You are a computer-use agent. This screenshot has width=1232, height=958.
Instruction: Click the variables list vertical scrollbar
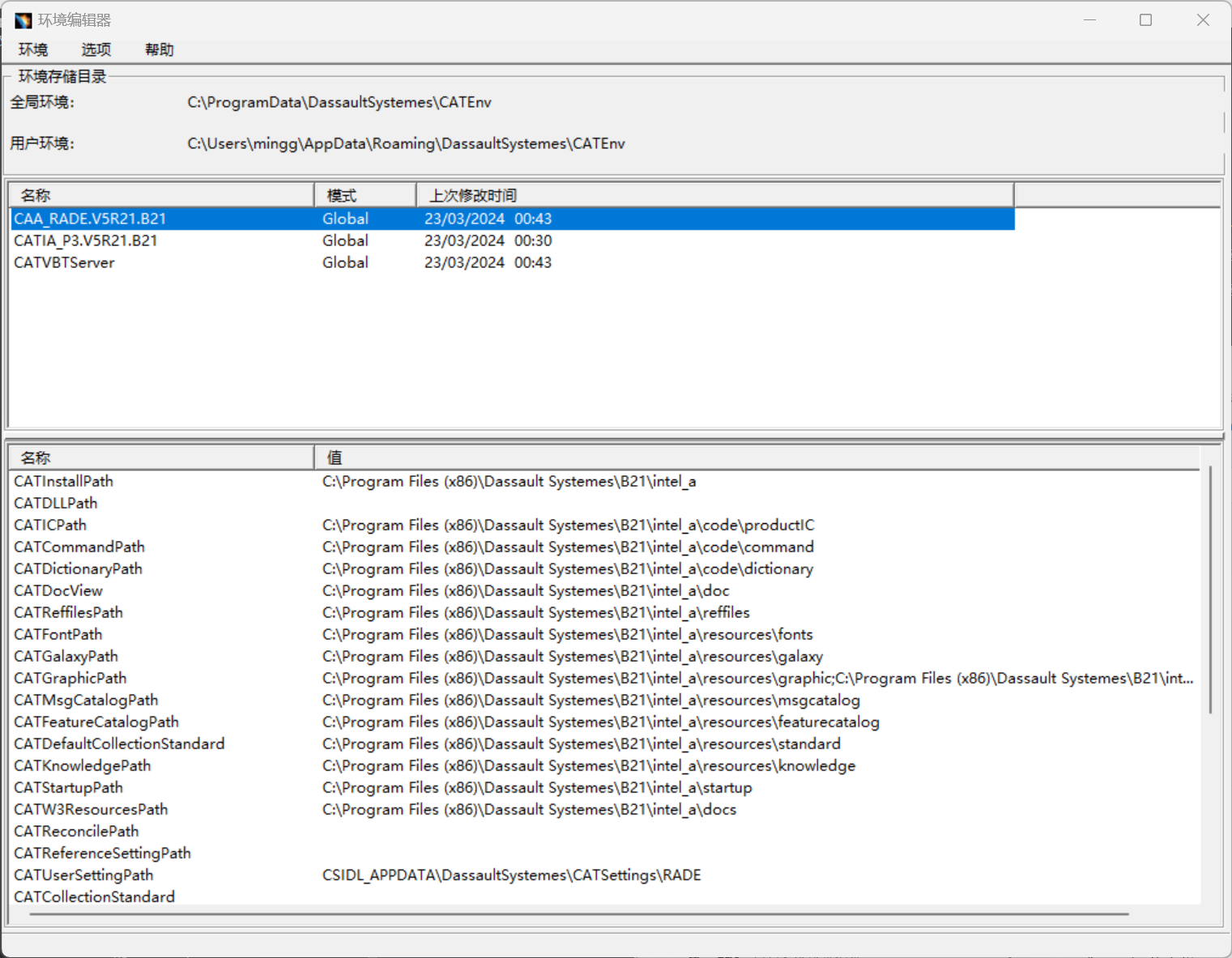tap(1210, 590)
